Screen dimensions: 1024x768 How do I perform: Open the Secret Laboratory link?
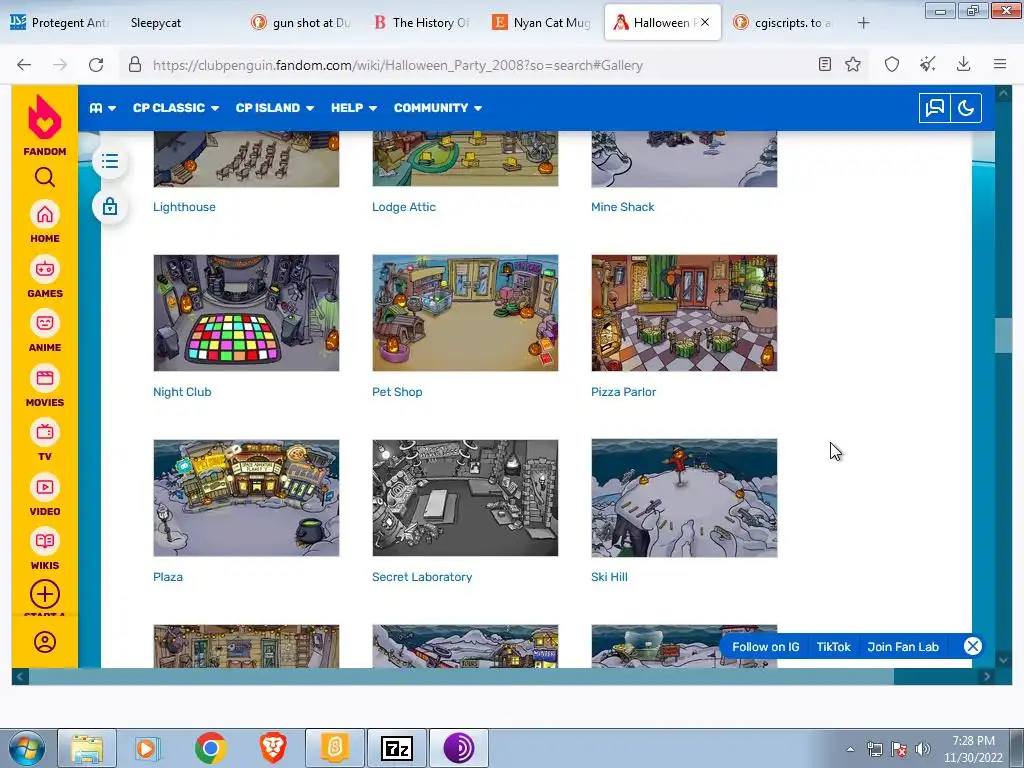click(x=422, y=577)
